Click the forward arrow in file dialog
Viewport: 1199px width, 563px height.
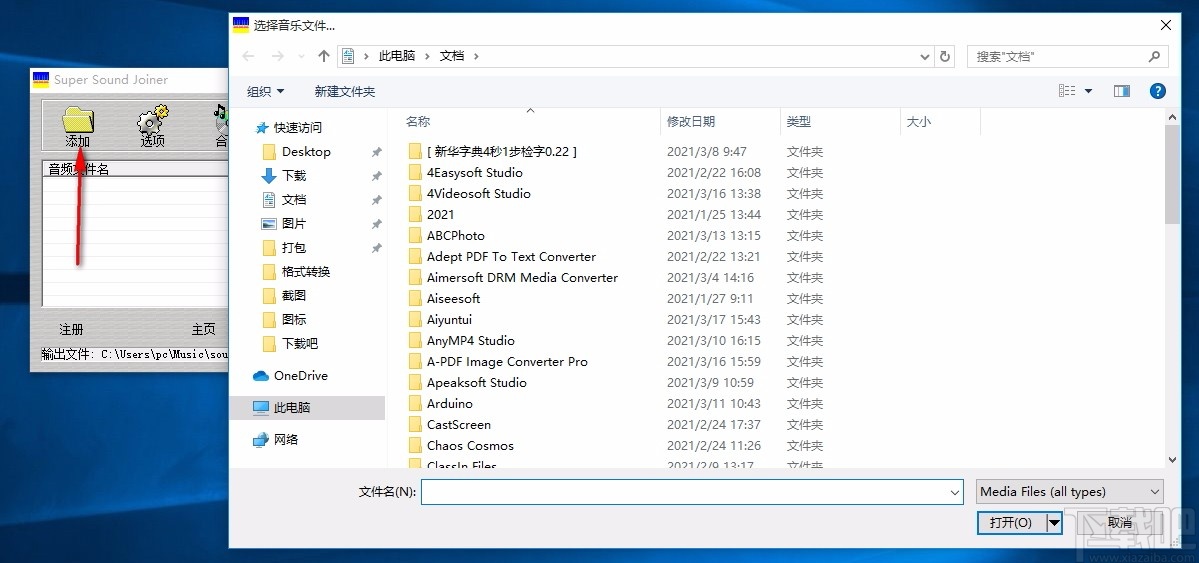(278, 56)
